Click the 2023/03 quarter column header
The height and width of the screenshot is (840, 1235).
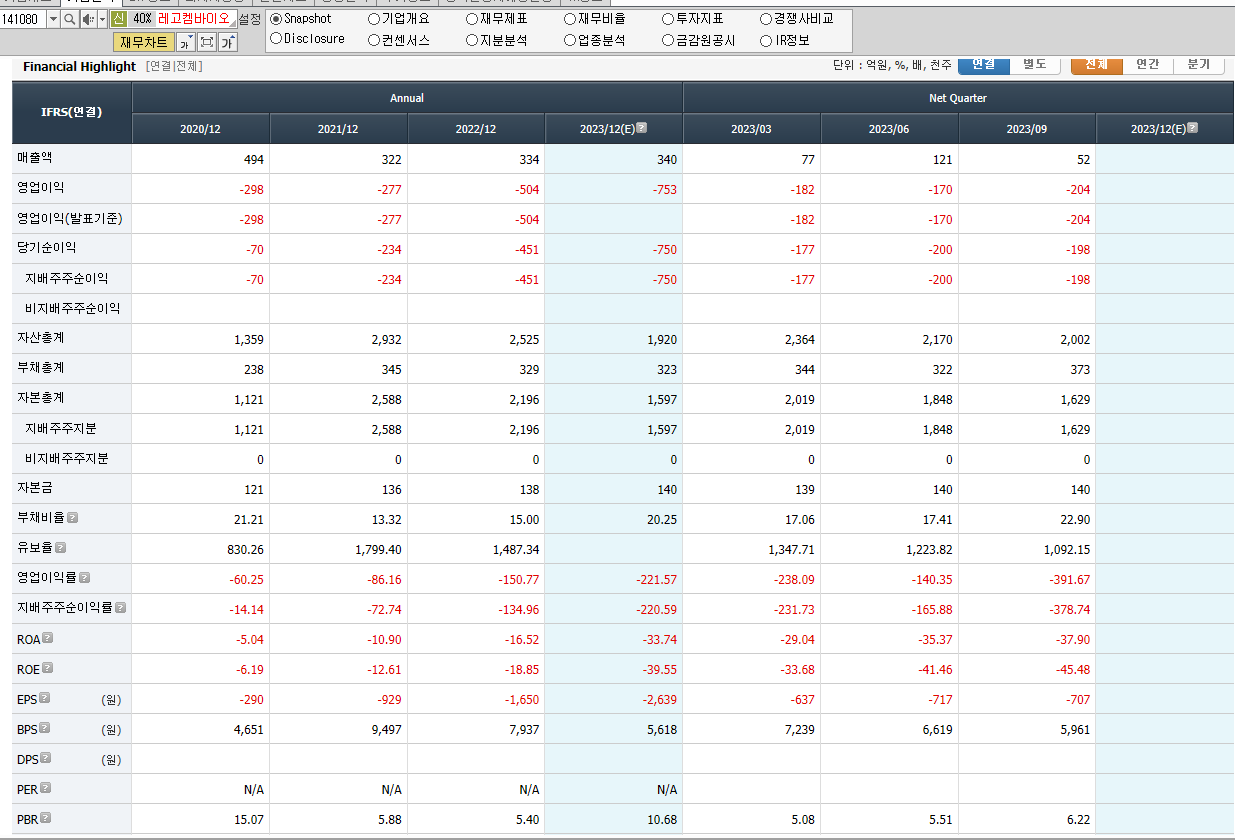752,129
